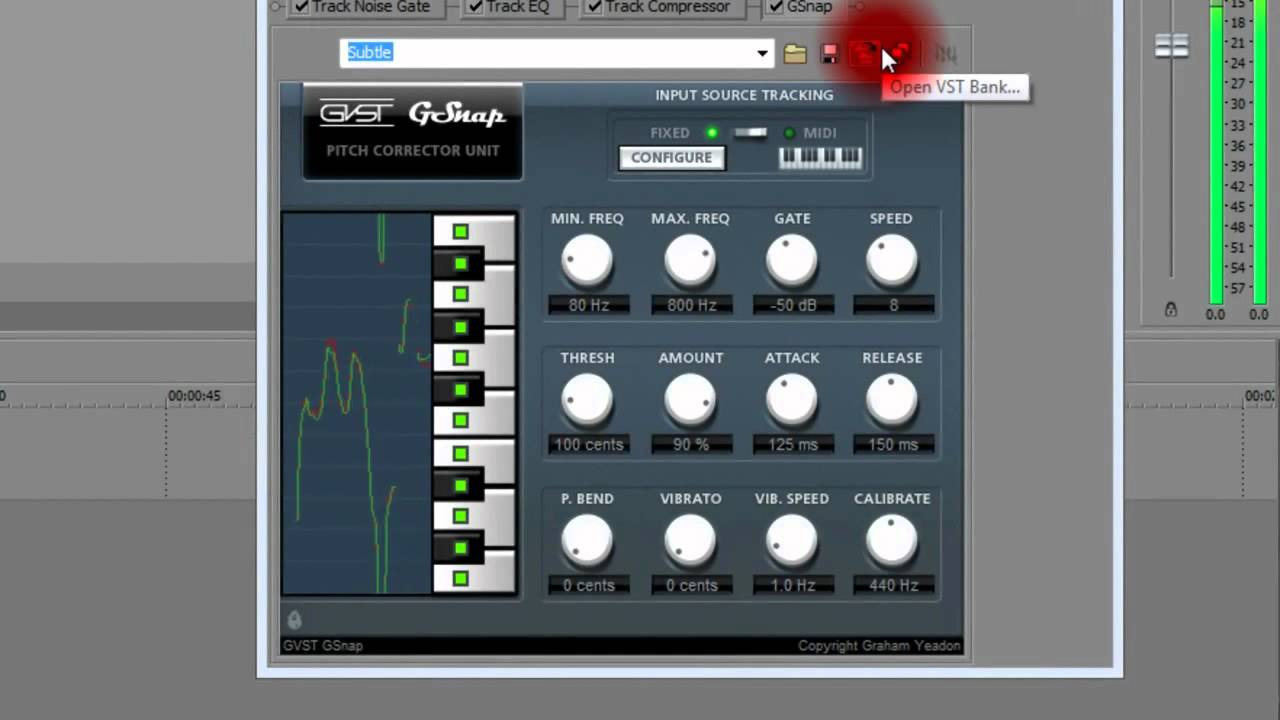This screenshot has height=720, width=1280.
Task: Click the lock icon under the volume fader
Action: coord(1171,310)
